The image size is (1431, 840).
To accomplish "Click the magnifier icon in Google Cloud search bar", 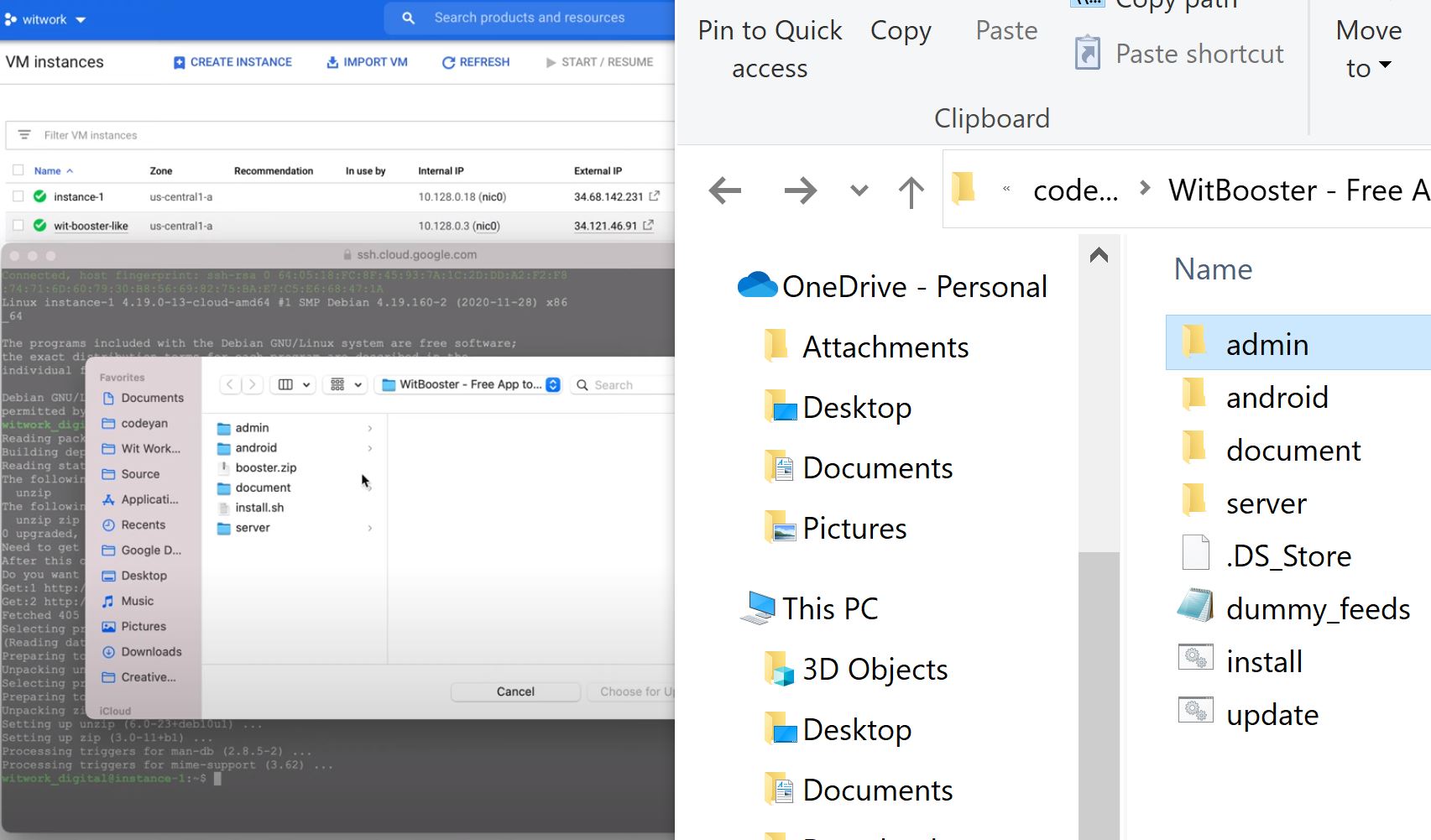I will pyautogui.click(x=408, y=18).
